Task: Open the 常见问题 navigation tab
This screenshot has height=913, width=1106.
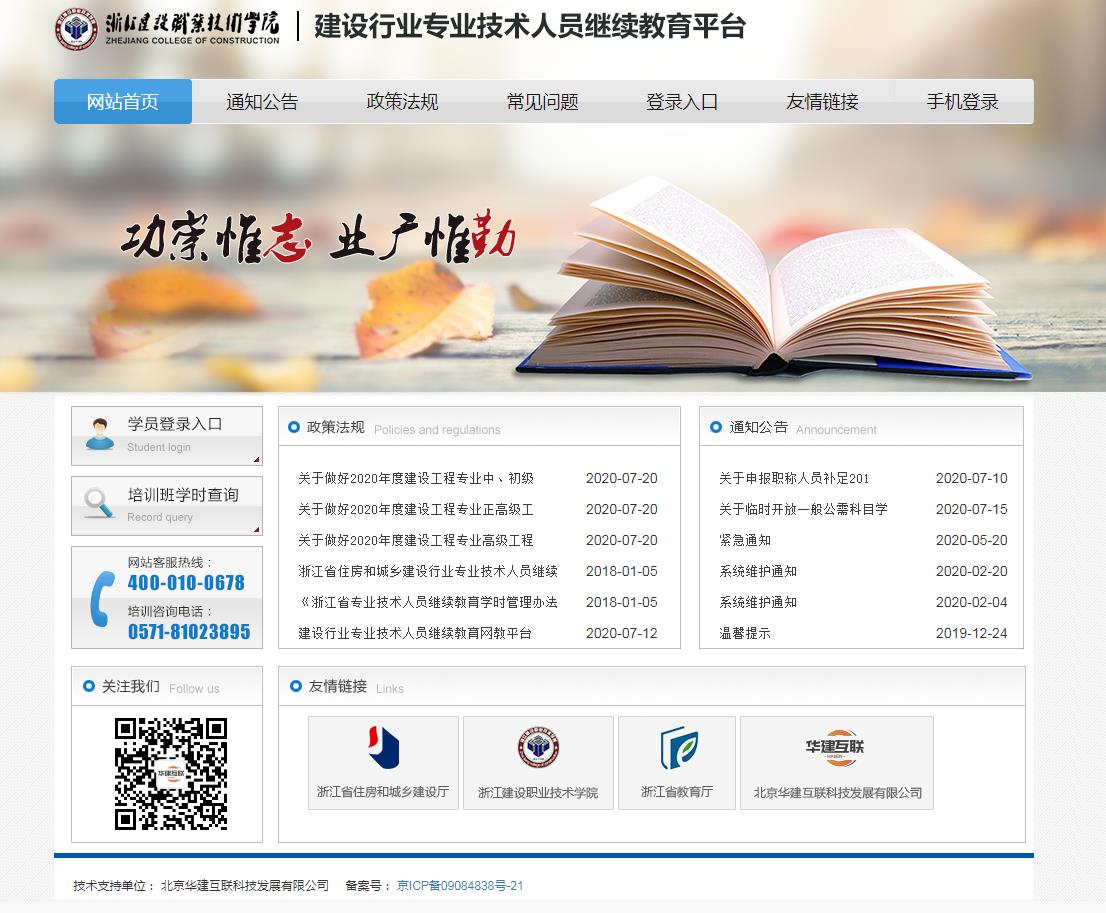Action: (x=542, y=102)
